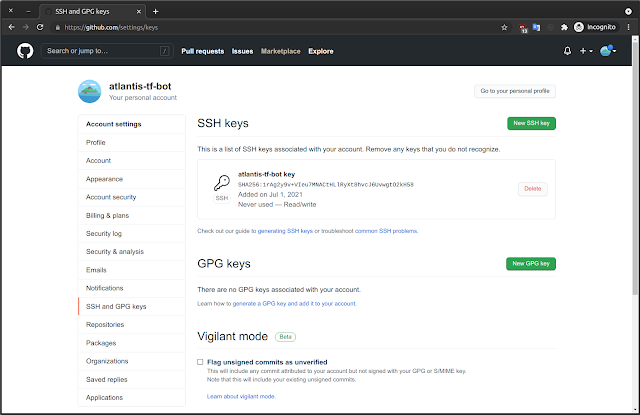The height and width of the screenshot is (415, 640).
Task: Click the New SSH key button
Action: 531,123
